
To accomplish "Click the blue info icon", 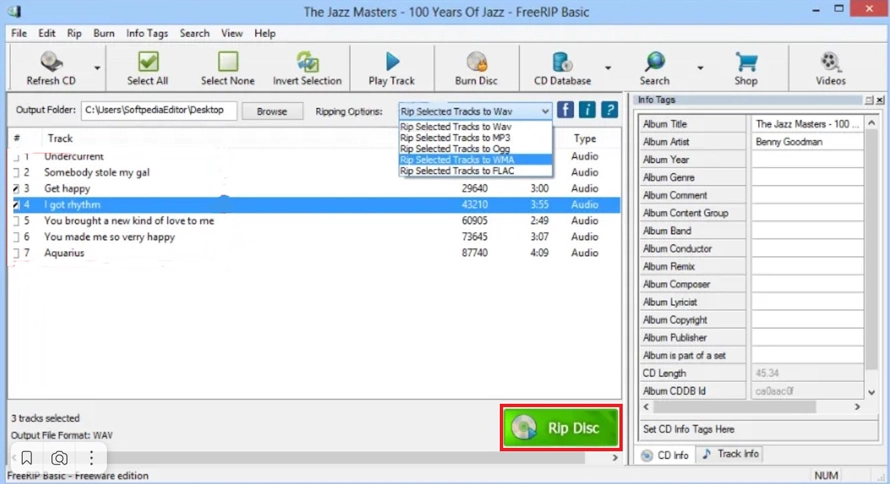I will pyautogui.click(x=587, y=110).
